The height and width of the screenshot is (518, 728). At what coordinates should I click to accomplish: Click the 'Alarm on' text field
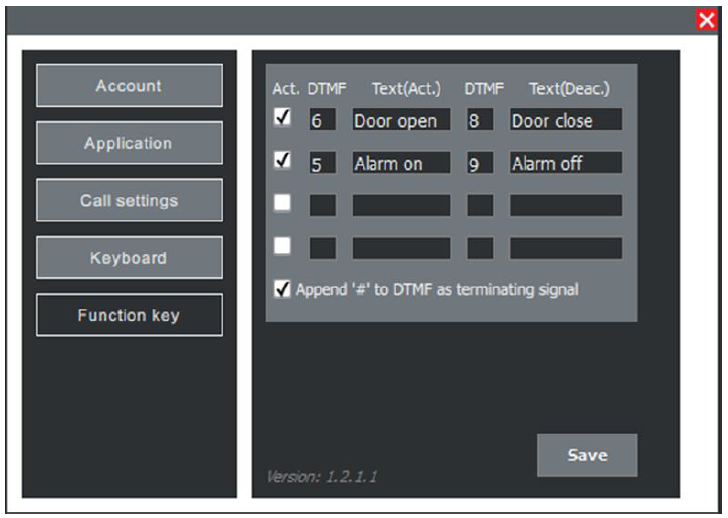click(x=401, y=163)
